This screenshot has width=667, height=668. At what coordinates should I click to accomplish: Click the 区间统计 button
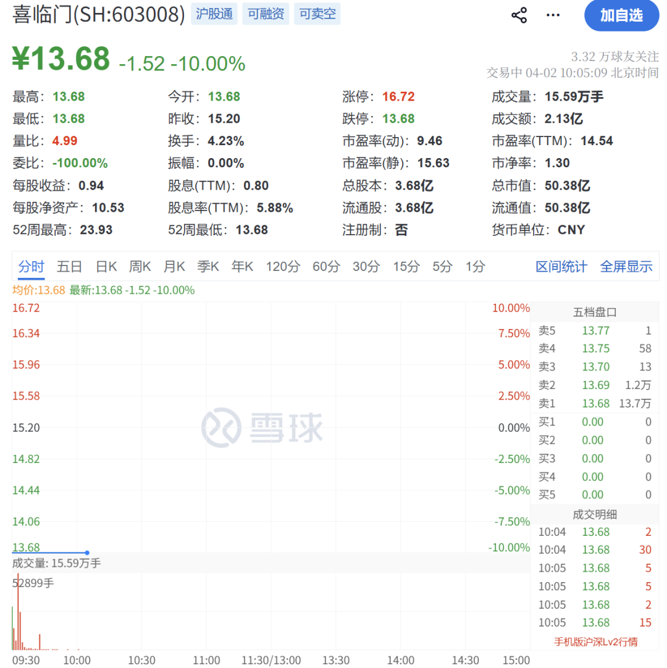(561, 266)
